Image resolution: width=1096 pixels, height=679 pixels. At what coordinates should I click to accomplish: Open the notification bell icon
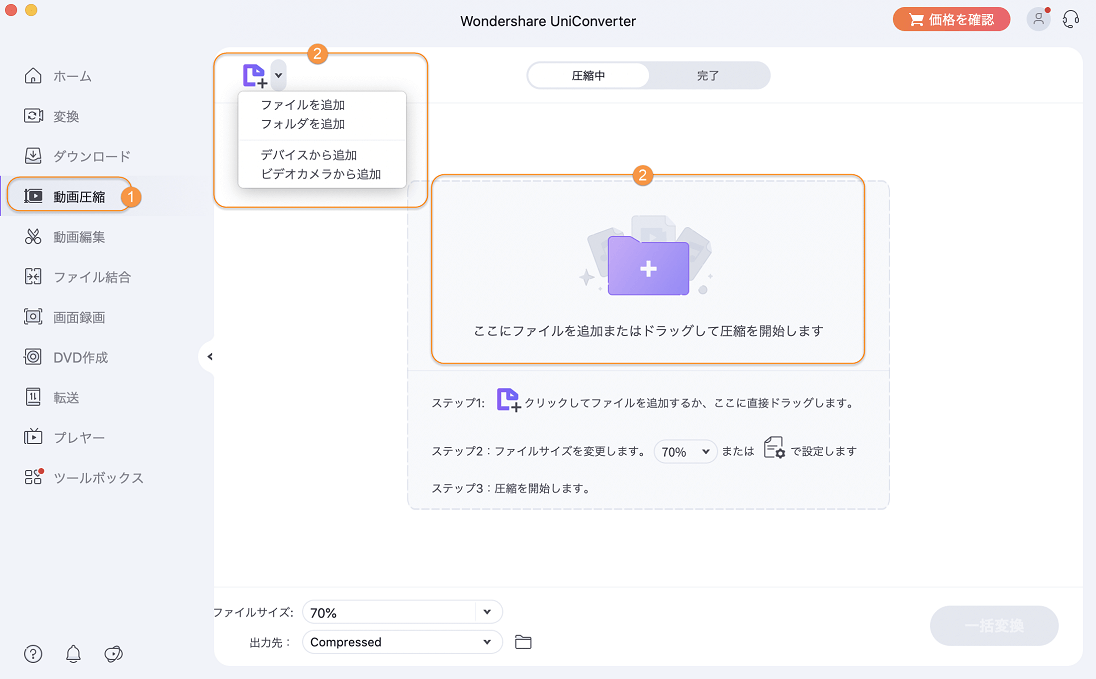click(73, 654)
